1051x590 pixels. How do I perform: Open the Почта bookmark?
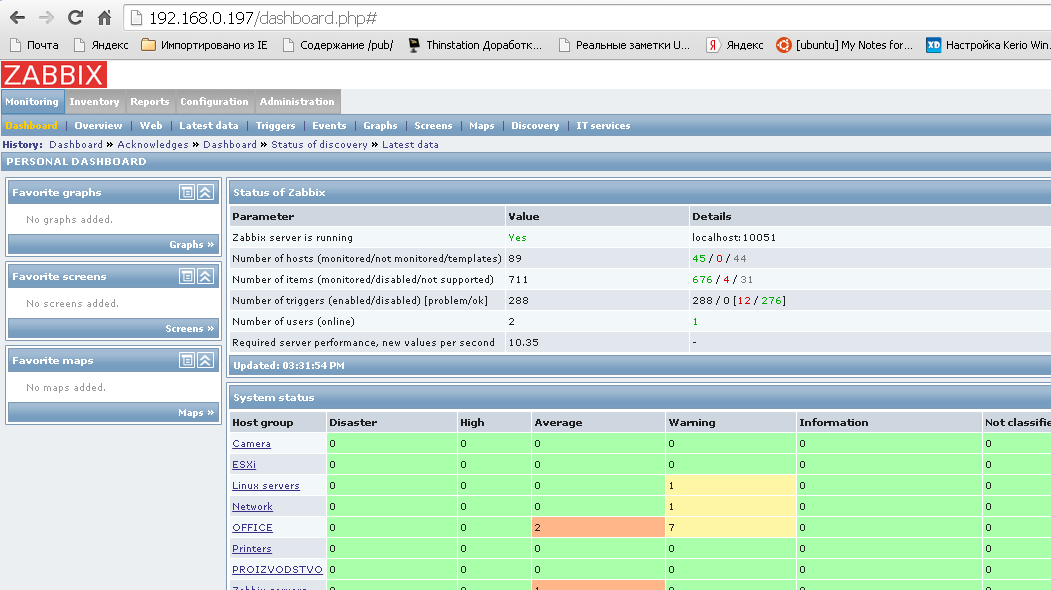(x=34, y=45)
